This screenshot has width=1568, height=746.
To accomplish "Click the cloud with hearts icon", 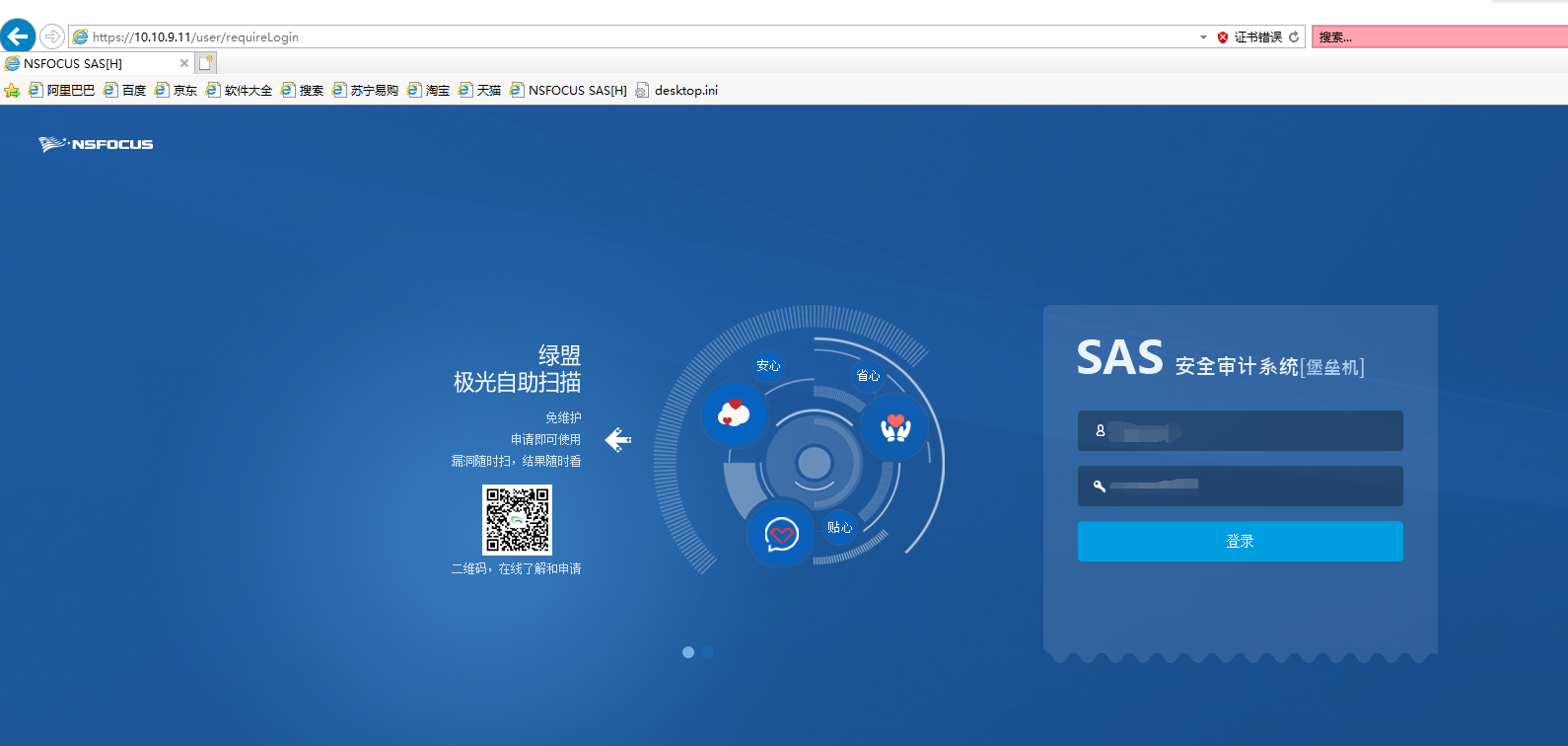I will point(734,413).
